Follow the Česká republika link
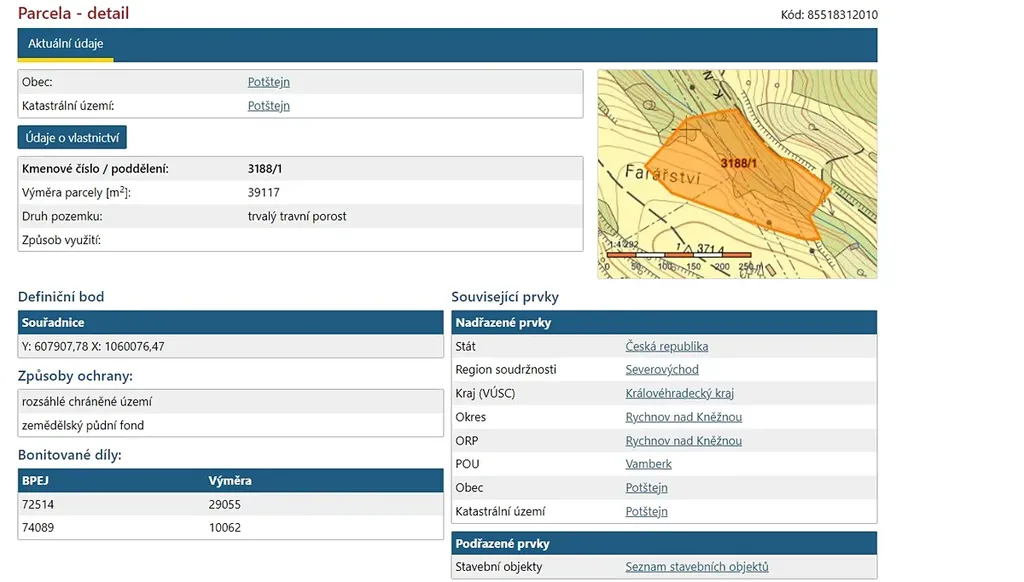Screen dimensions: 1024x582 pyautogui.click(x=666, y=347)
